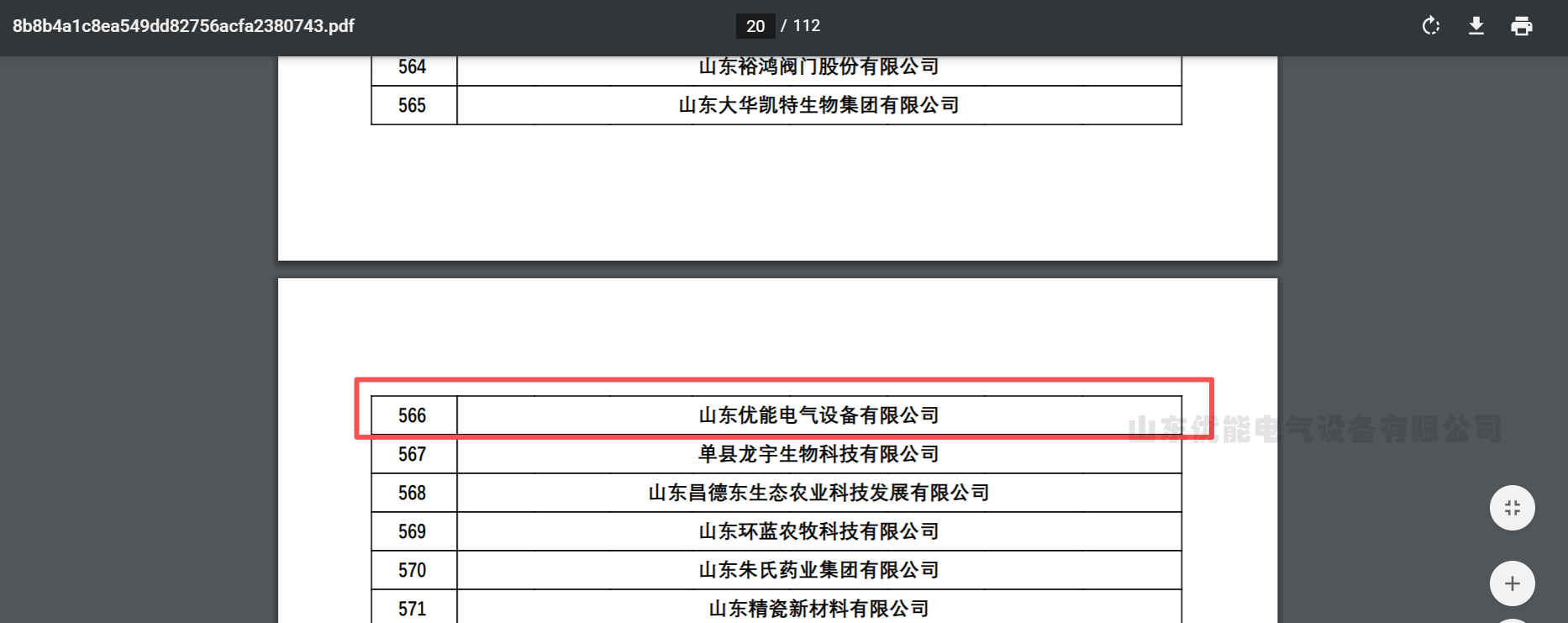This screenshot has width=1568, height=623.
Task: Click company name 山东环蓝农牧科技有限公司
Action: [819, 531]
